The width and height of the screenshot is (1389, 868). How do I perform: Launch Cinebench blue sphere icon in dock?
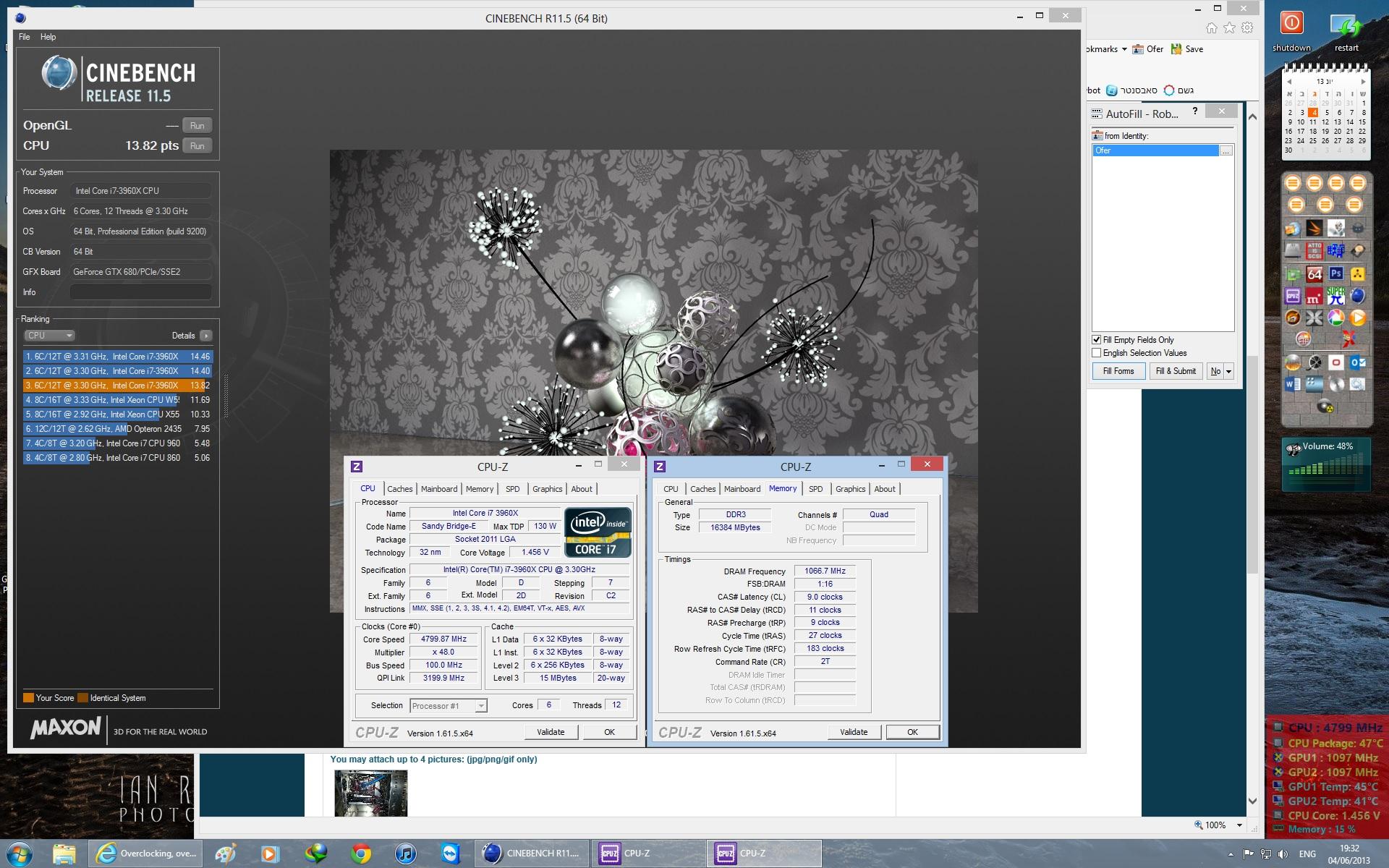click(1357, 297)
